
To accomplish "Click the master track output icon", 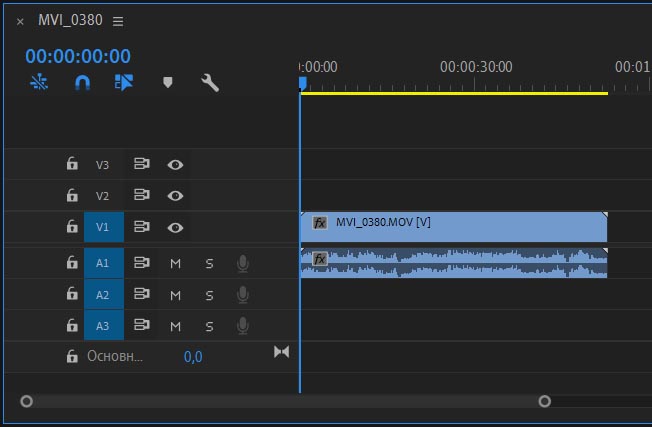I will [x=282, y=352].
